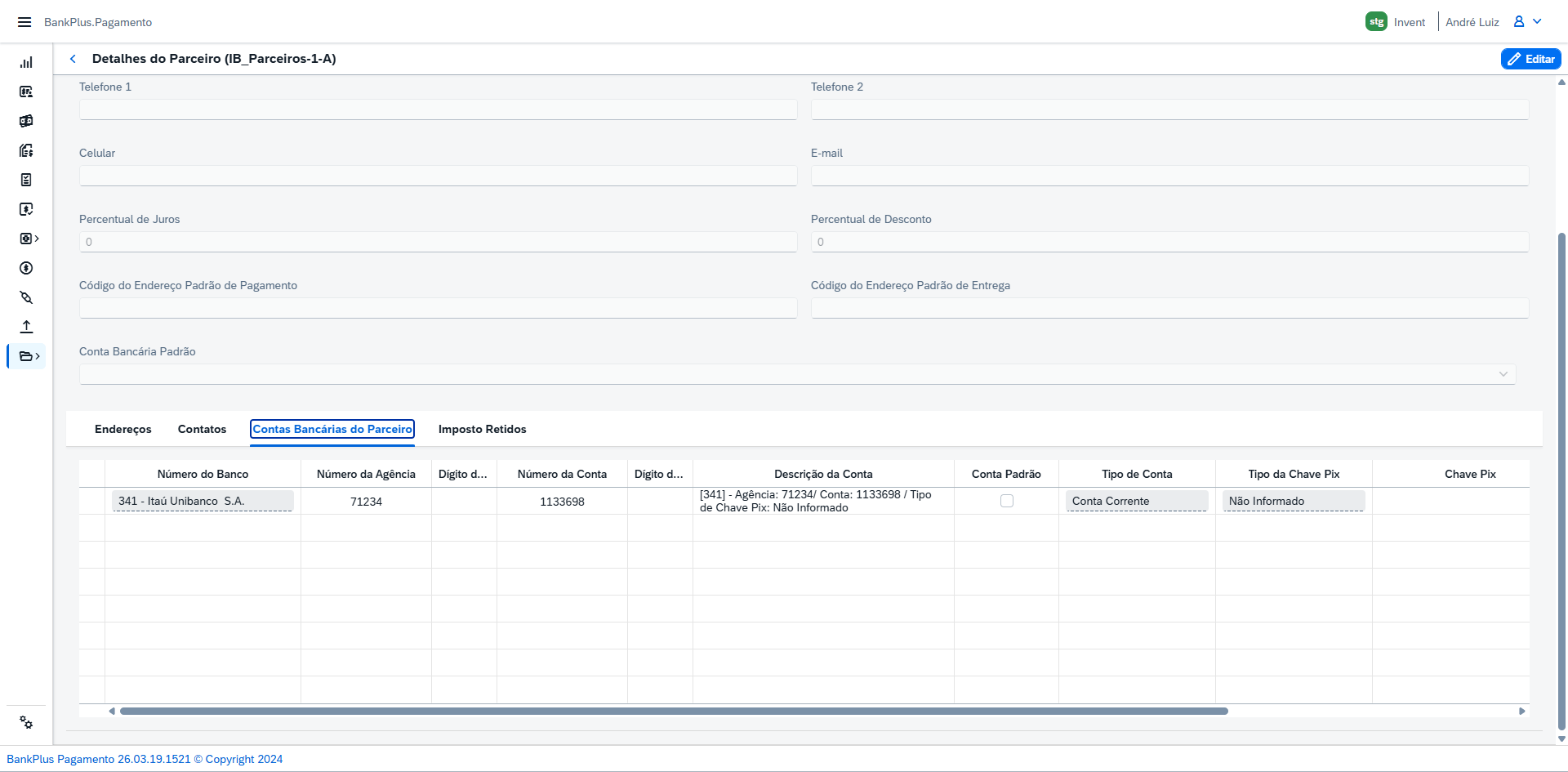
Task: Click the Telefone 1 input field
Action: tap(438, 109)
